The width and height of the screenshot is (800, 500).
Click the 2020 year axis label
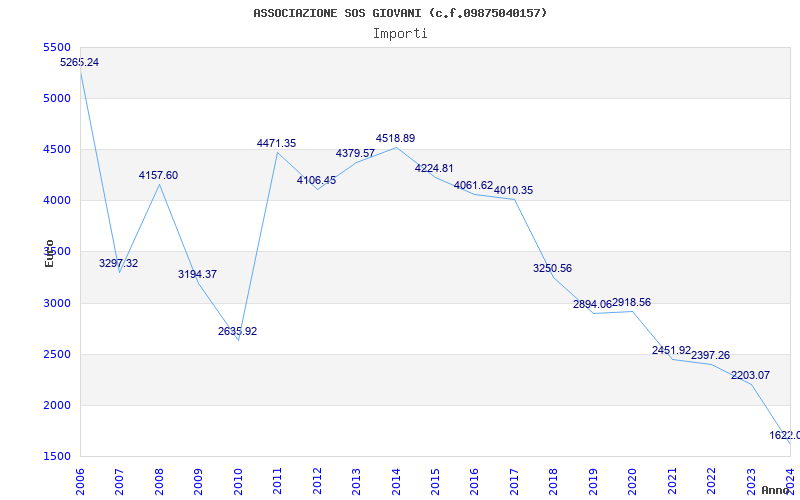(x=633, y=482)
